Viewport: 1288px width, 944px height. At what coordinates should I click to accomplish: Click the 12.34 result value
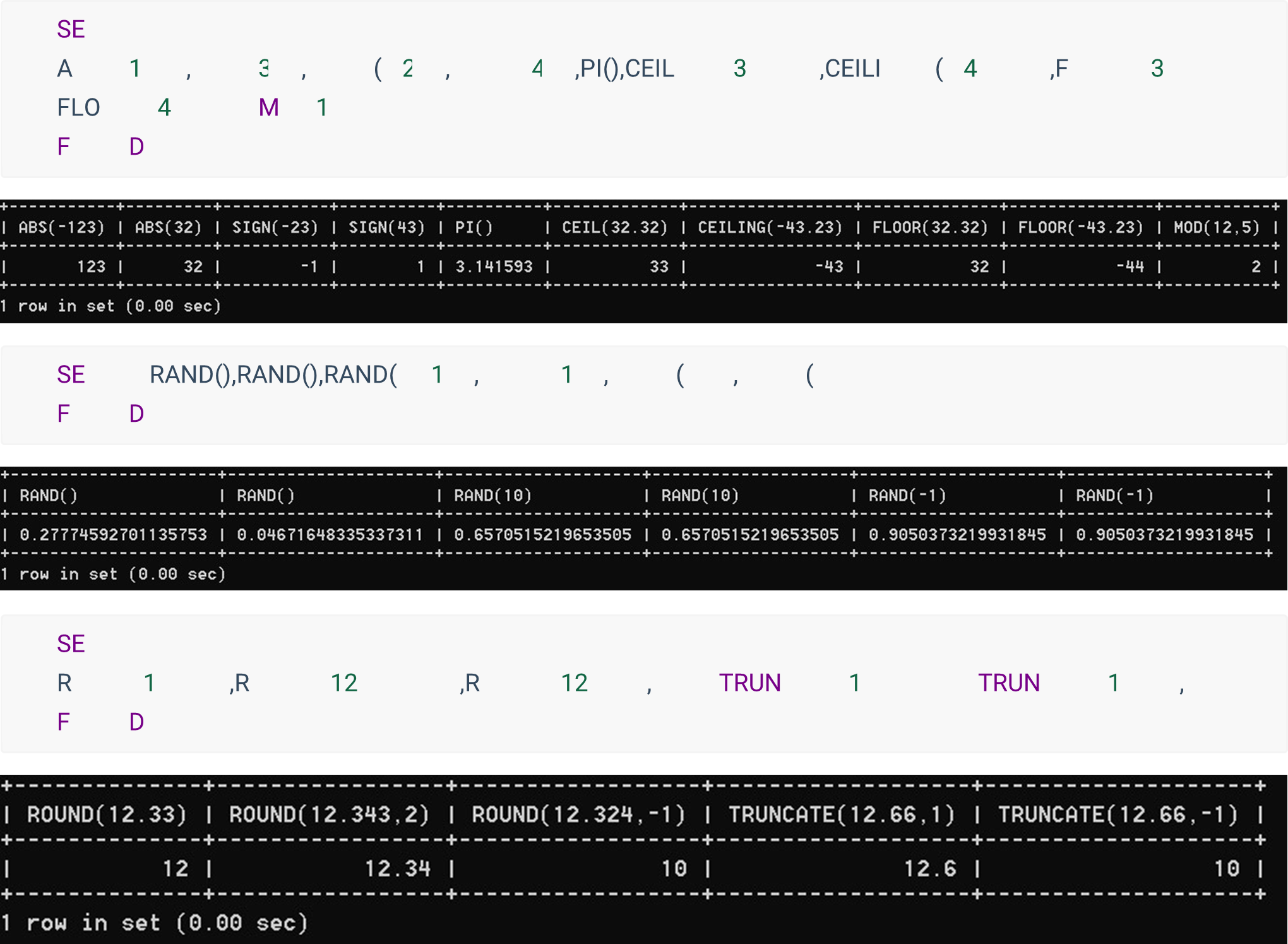coord(398,868)
